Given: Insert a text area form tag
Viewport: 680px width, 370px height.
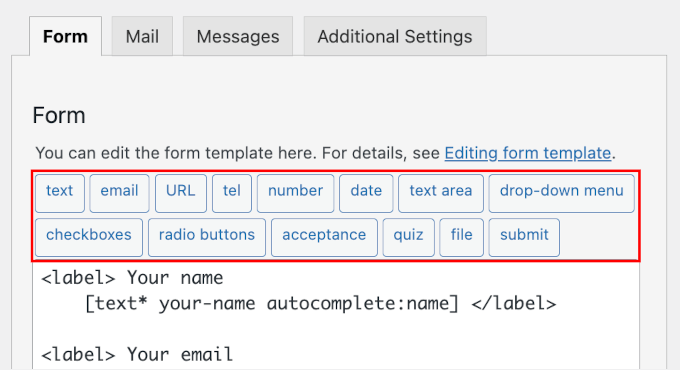Looking at the screenshot, I should click(x=441, y=193).
